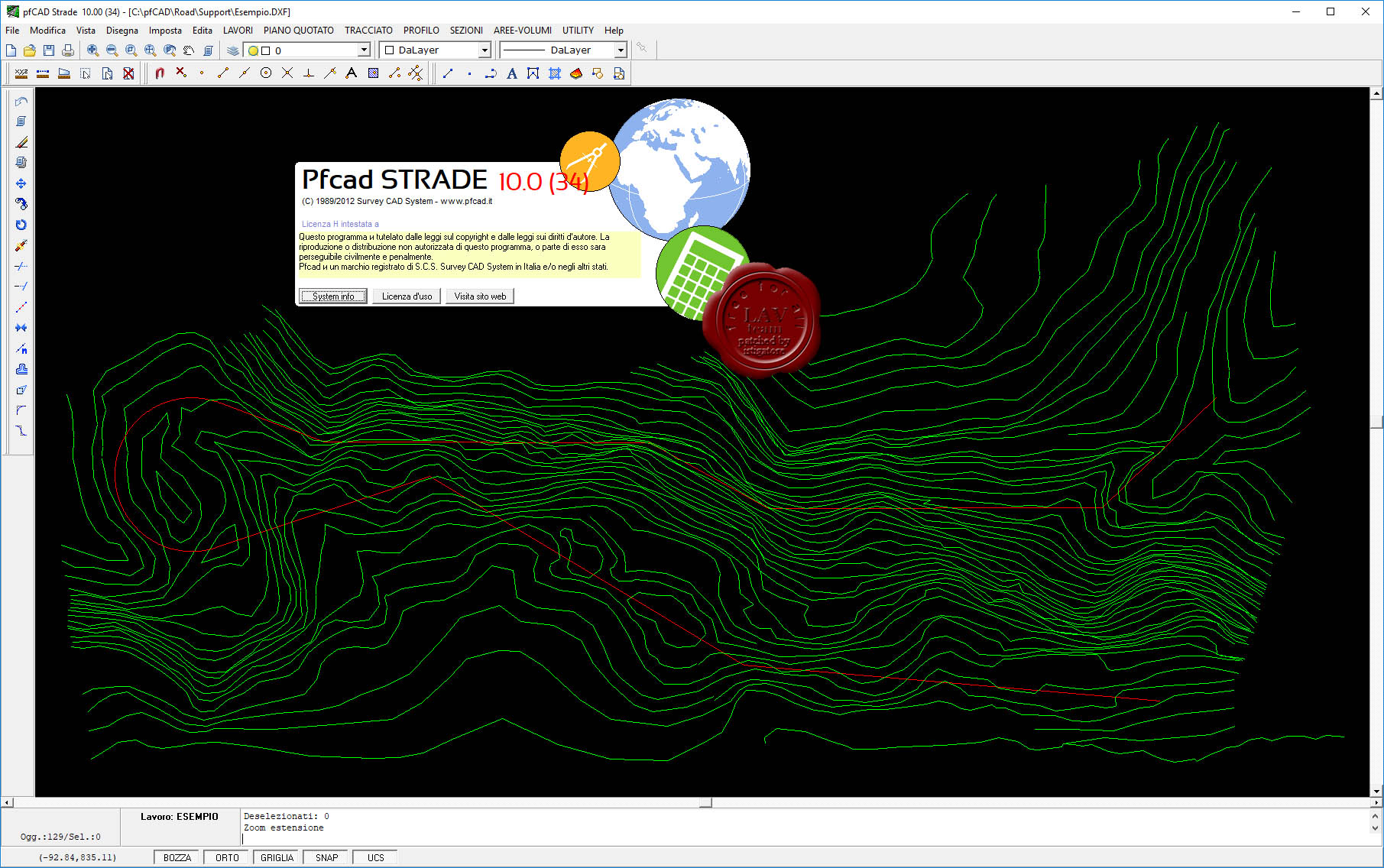
Task: Open the Help menu
Action: (x=614, y=31)
